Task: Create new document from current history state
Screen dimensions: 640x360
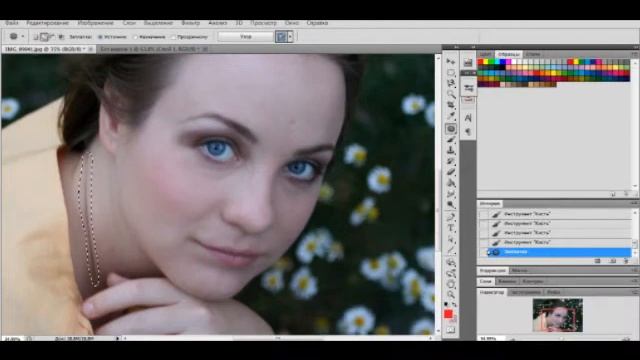Action: 598,261
